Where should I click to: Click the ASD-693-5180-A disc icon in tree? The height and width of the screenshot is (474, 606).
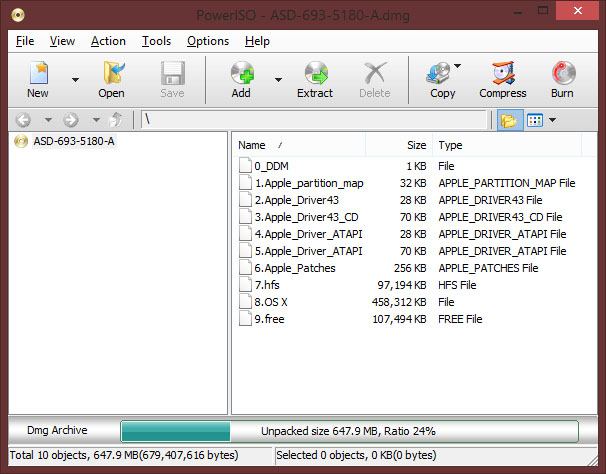(x=21, y=142)
